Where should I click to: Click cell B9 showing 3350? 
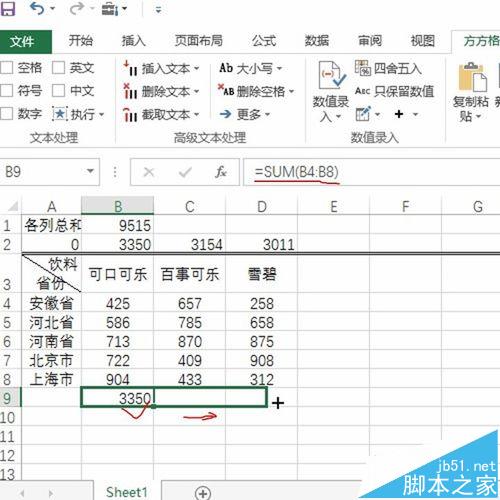(117, 398)
